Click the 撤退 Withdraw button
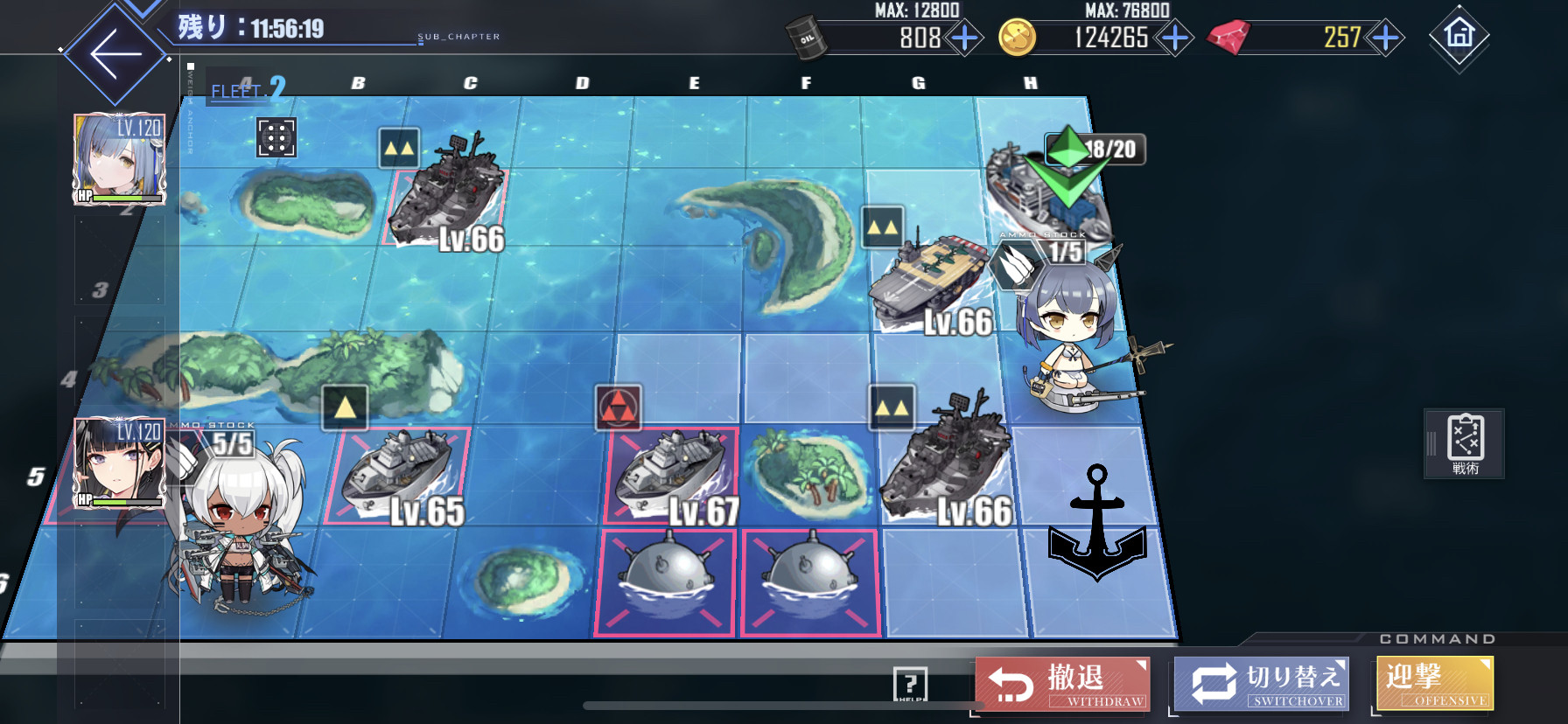Image resolution: width=1568 pixels, height=724 pixels. [x=1062, y=683]
